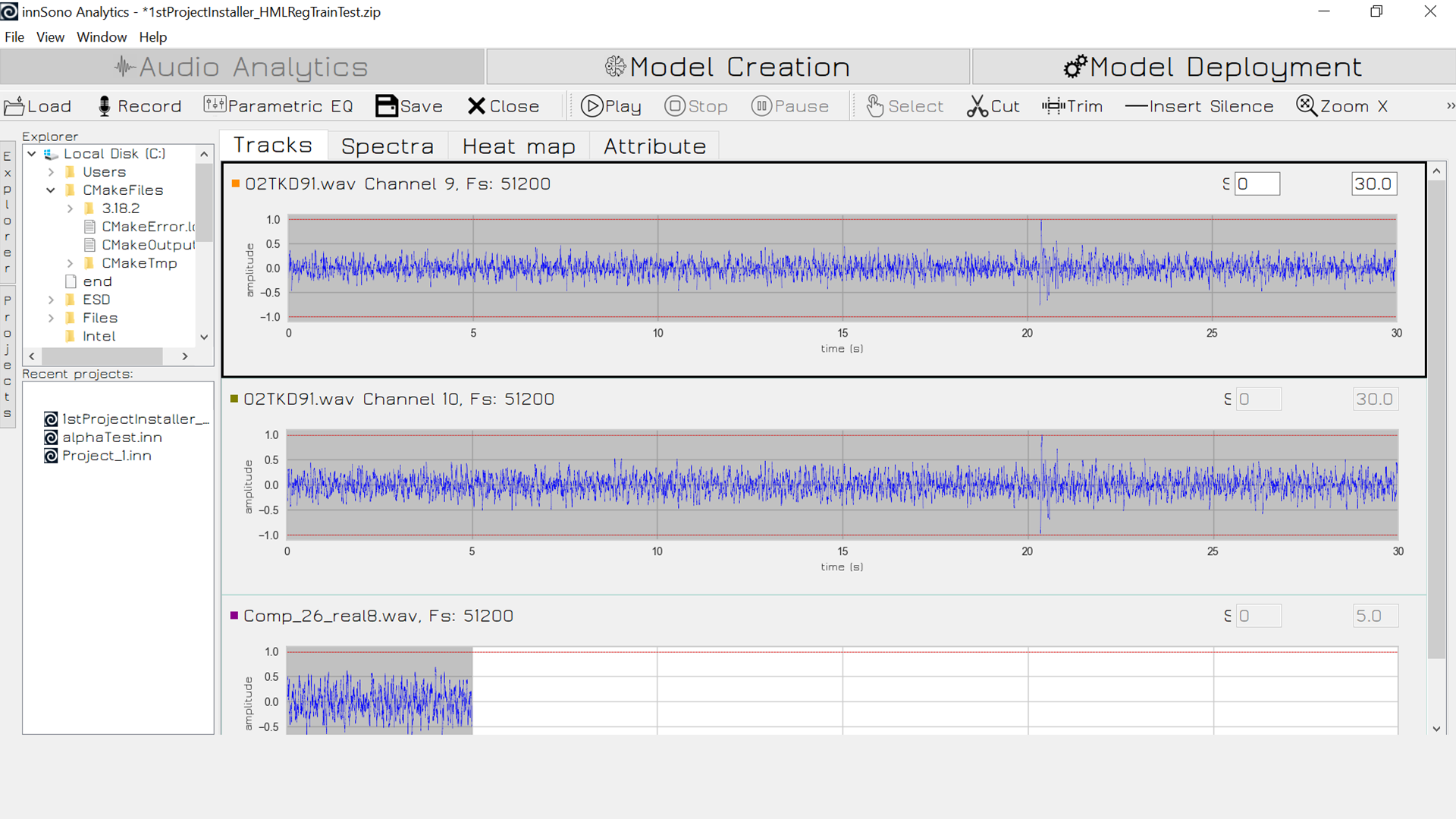
Task: Expand the 3.18.2 folder arrow
Action: pyautogui.click(x=70, y=209)
